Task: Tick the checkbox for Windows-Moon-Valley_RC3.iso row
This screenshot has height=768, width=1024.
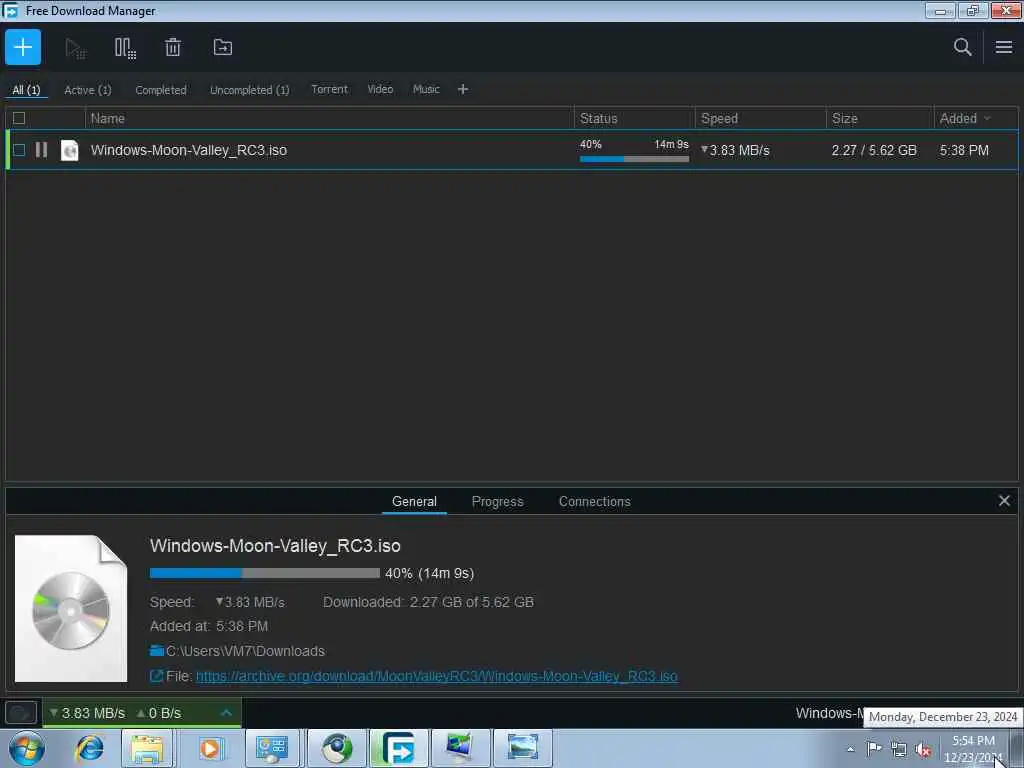Action: click(19, 150)
